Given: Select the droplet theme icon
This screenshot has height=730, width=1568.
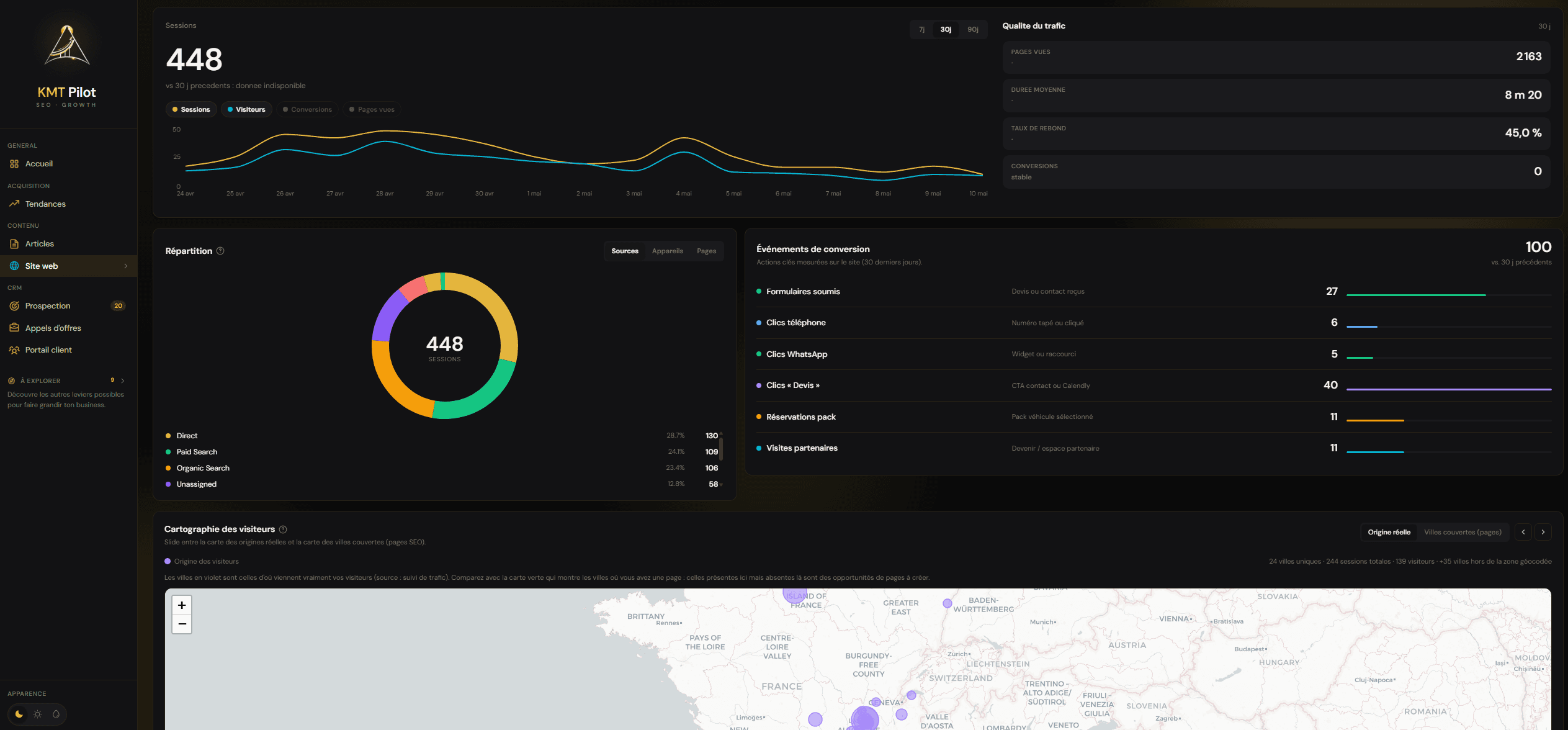Looking at the screenshot, I should point(56,714).
